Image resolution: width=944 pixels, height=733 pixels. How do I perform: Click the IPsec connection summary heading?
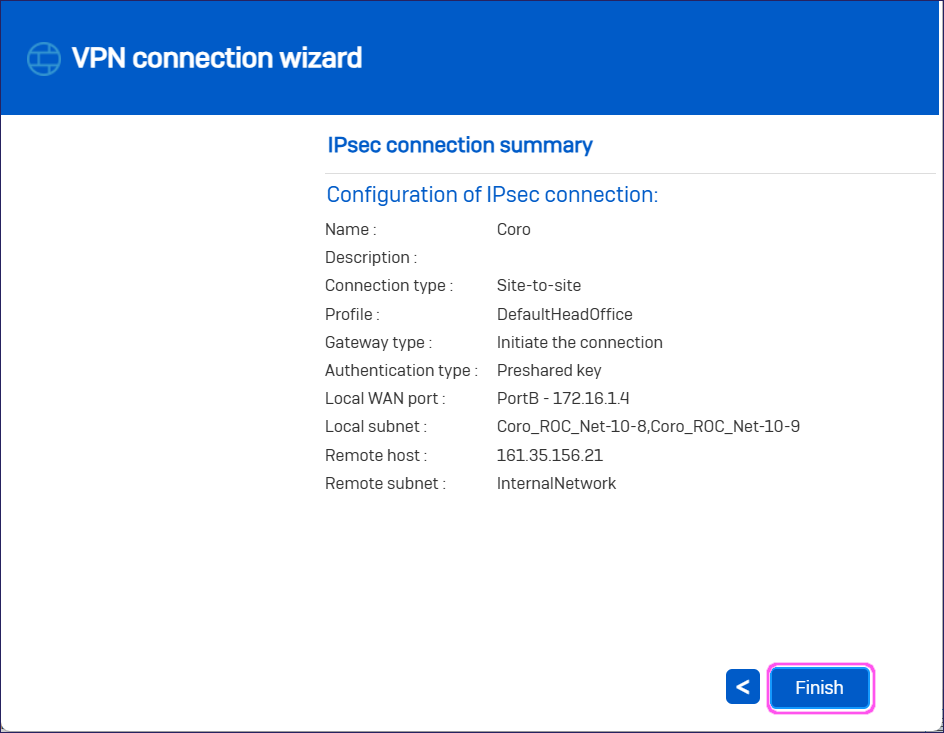(x=460, y=145)
